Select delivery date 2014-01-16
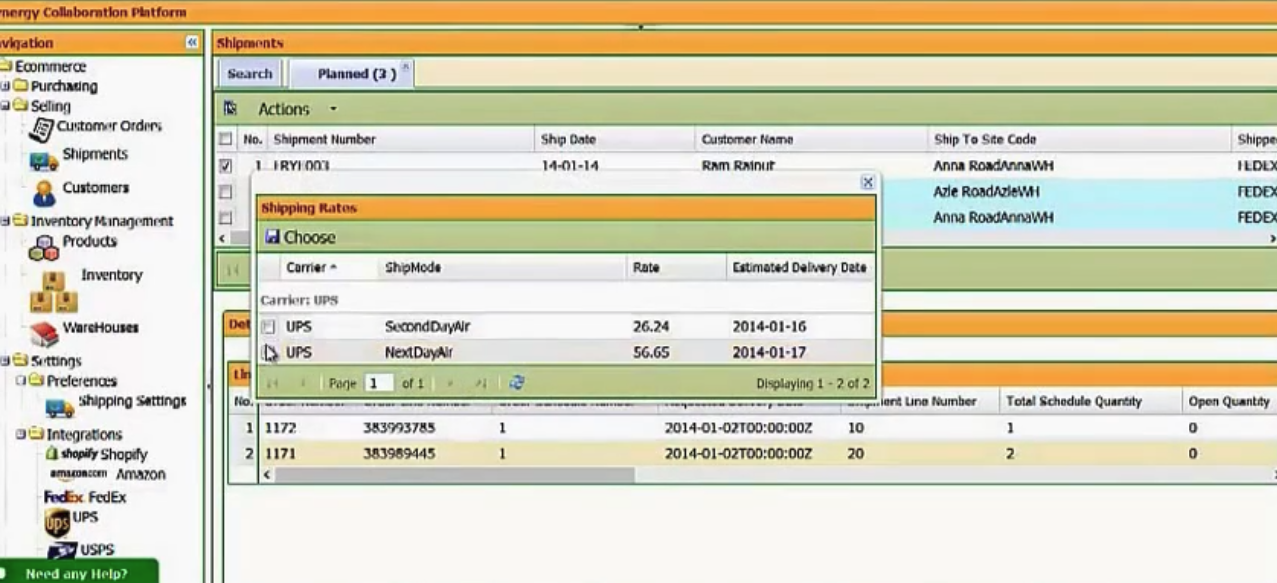 (x=769, y=326)
